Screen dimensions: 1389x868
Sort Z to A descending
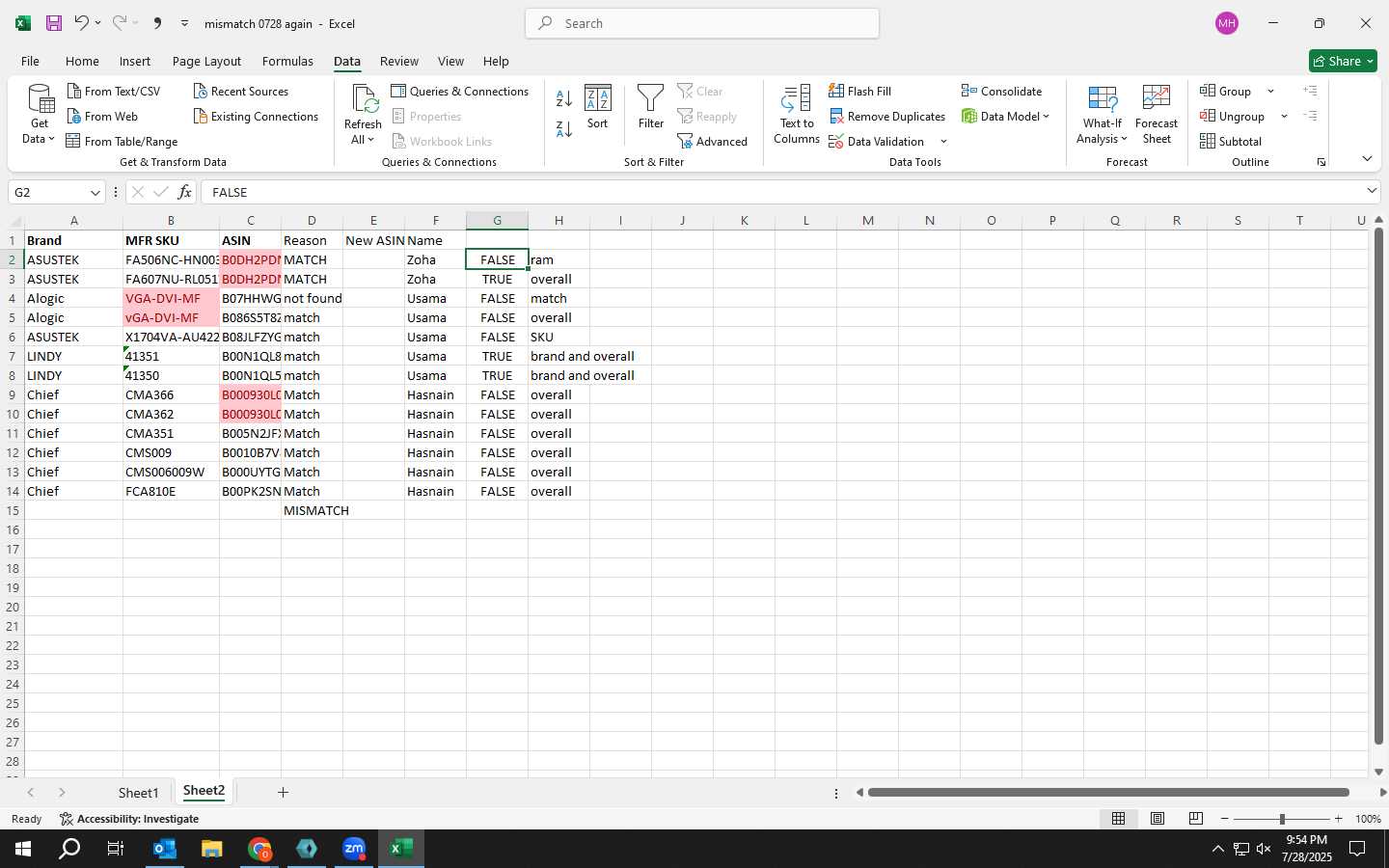click(x=564, y=128)
